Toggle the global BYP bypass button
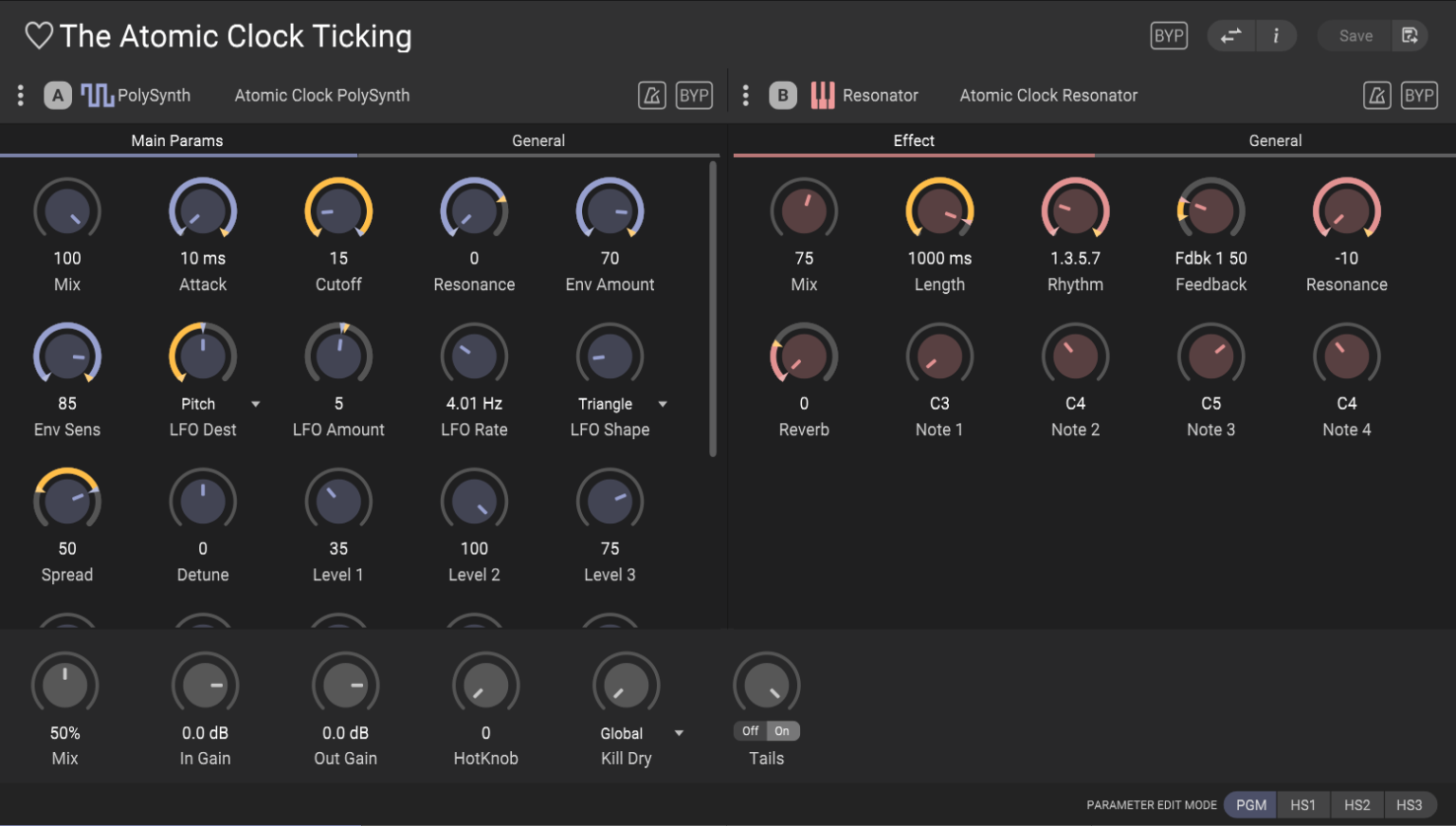Viewport: 1456px width, 826px height. pos(1169,36)
